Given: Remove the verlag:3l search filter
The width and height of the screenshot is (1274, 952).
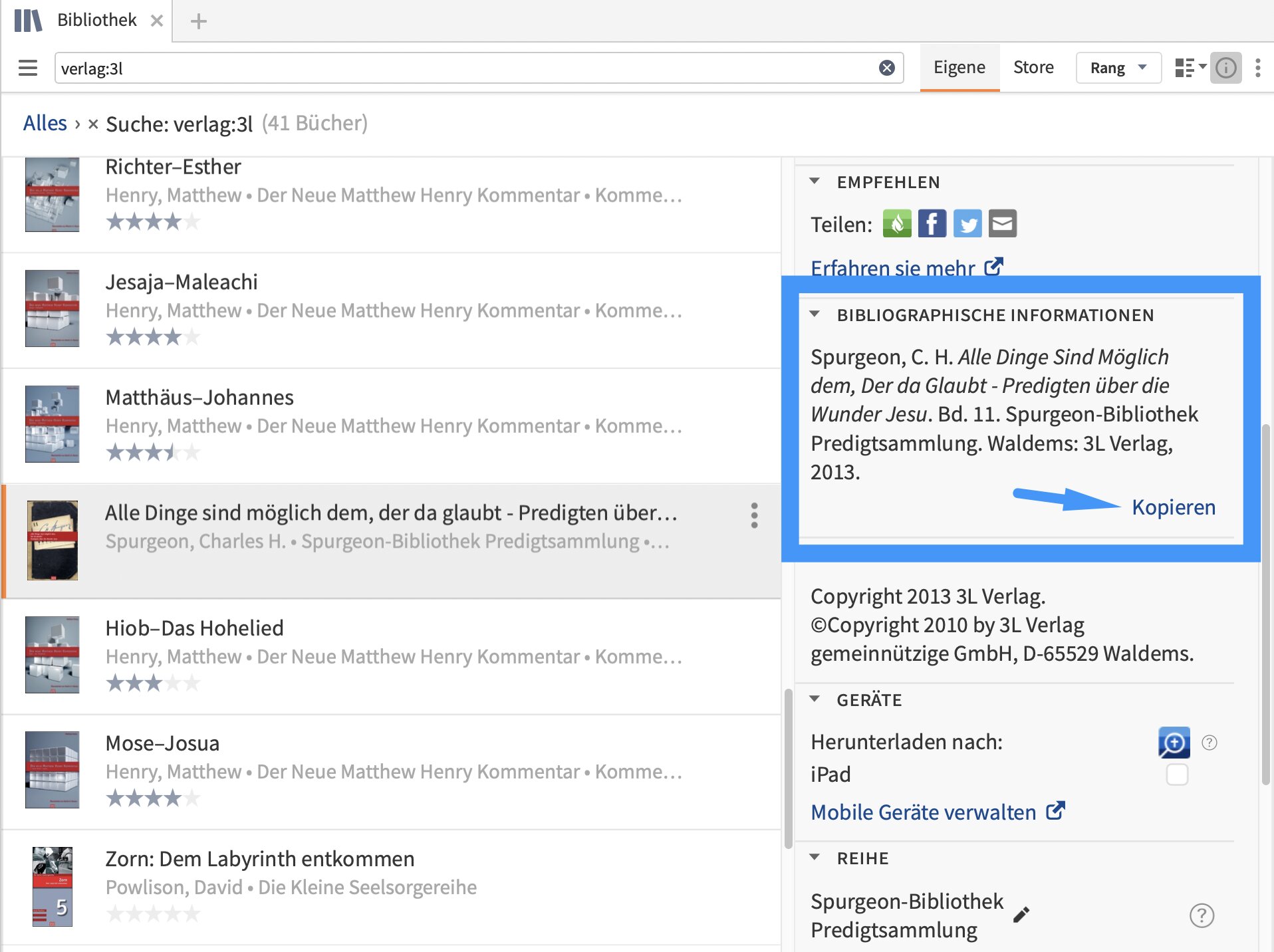Looking at the screenshot, I should 93,124.
